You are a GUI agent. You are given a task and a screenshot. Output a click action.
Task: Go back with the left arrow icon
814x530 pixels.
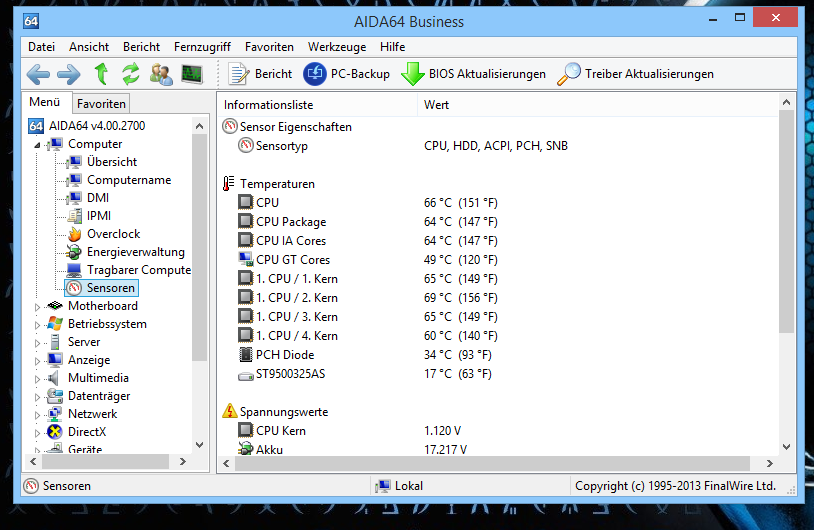click(x=38, y=75)
